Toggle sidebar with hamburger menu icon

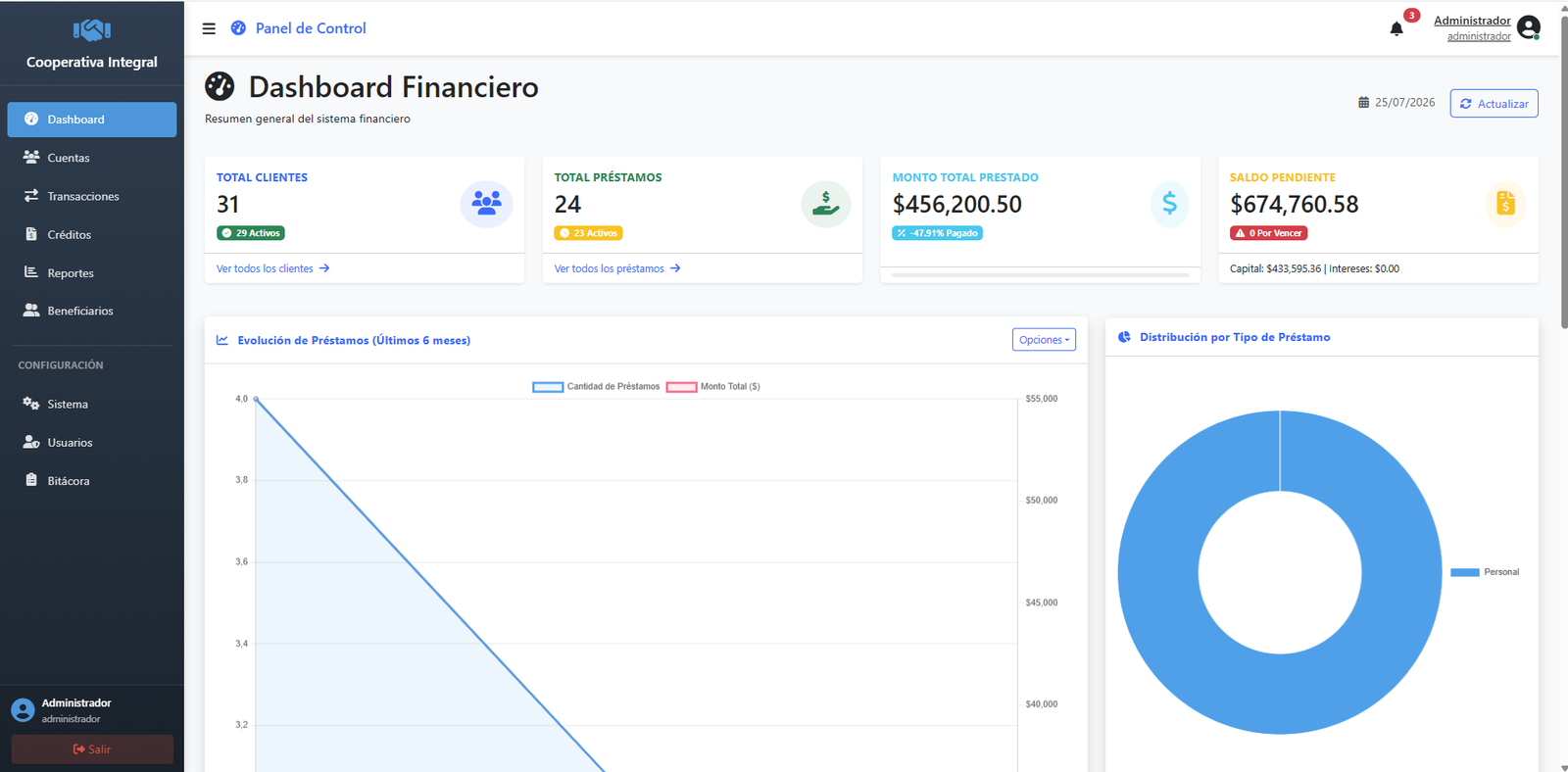209,28
